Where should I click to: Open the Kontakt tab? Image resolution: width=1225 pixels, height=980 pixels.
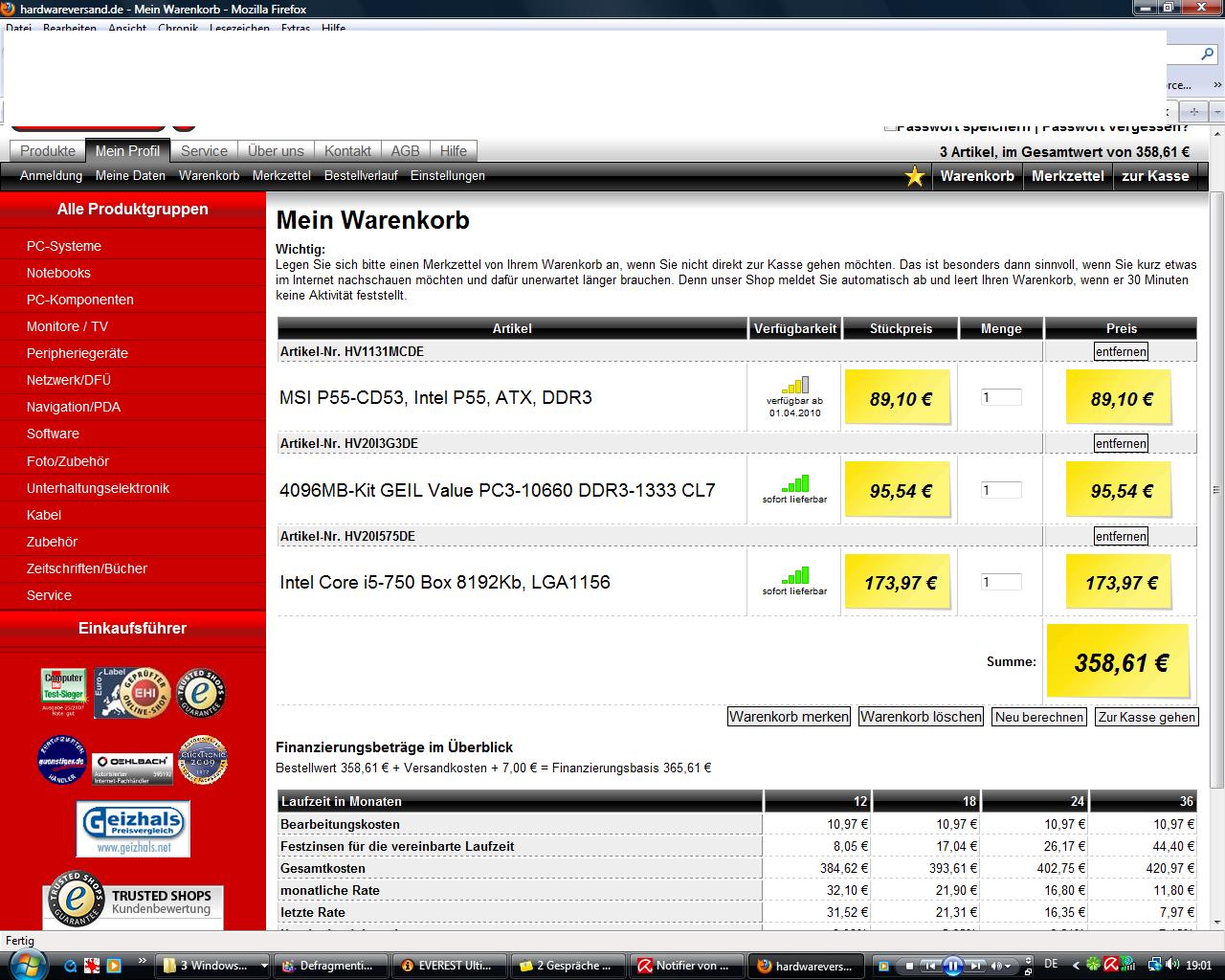[347, 151]
